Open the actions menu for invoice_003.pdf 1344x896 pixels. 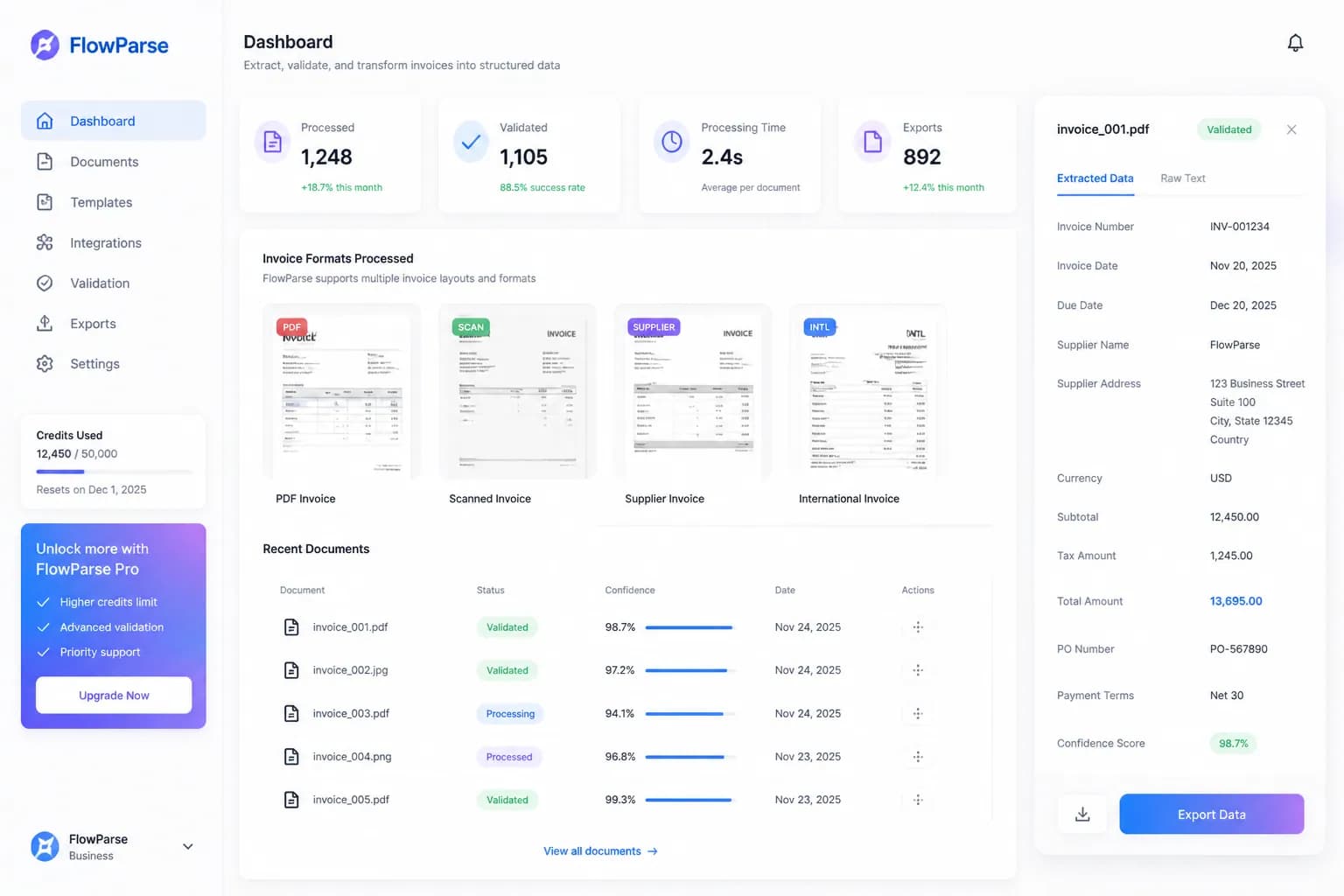918,714
